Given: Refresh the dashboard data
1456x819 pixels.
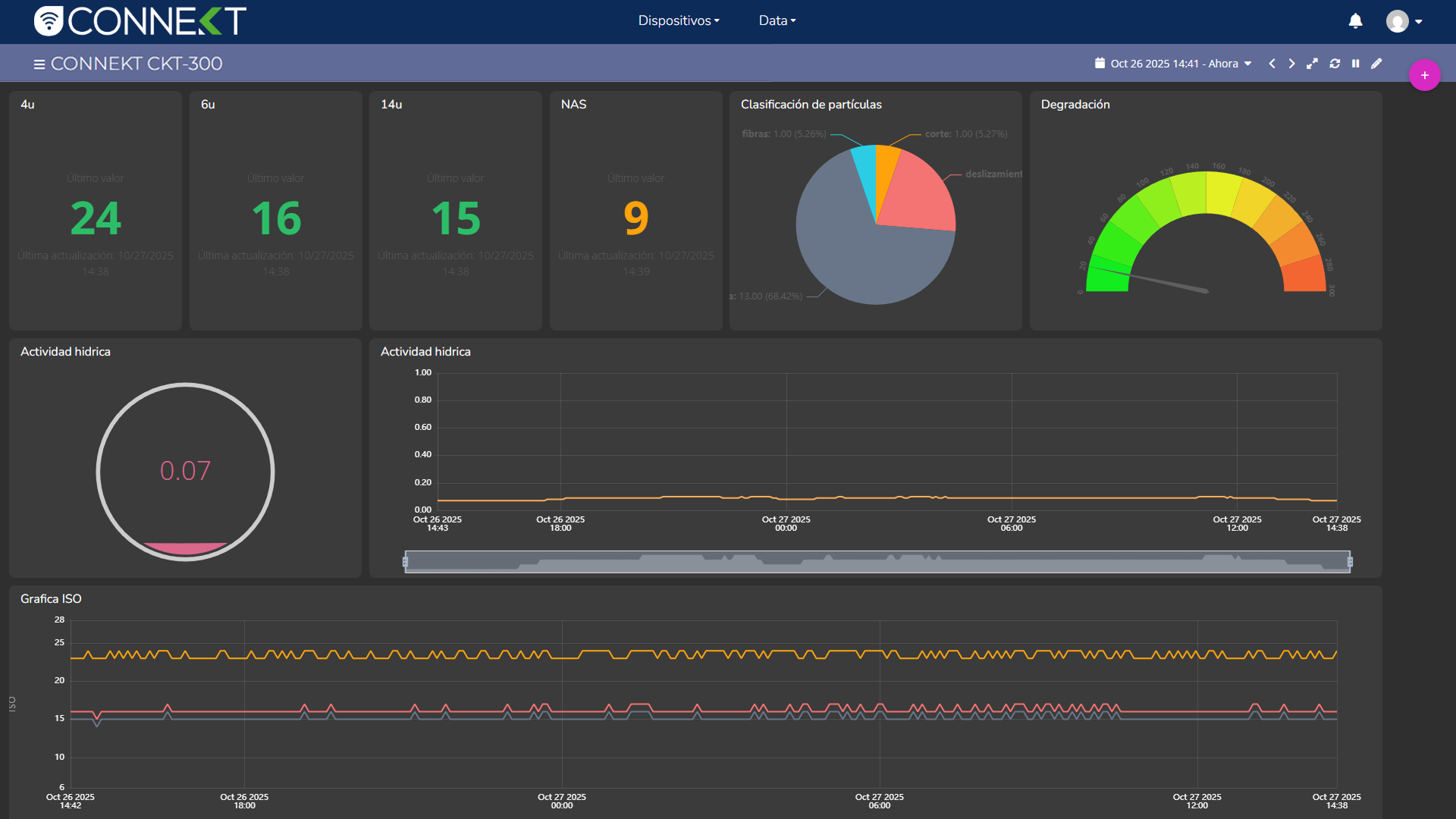Looking at the screenshot, I should [x=1335, y=64].
